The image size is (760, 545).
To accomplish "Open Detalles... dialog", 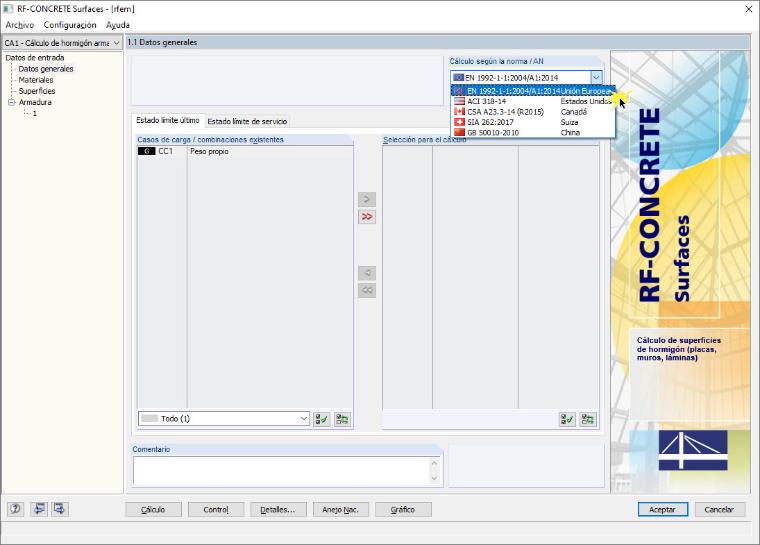I will [x=278, y=510].
